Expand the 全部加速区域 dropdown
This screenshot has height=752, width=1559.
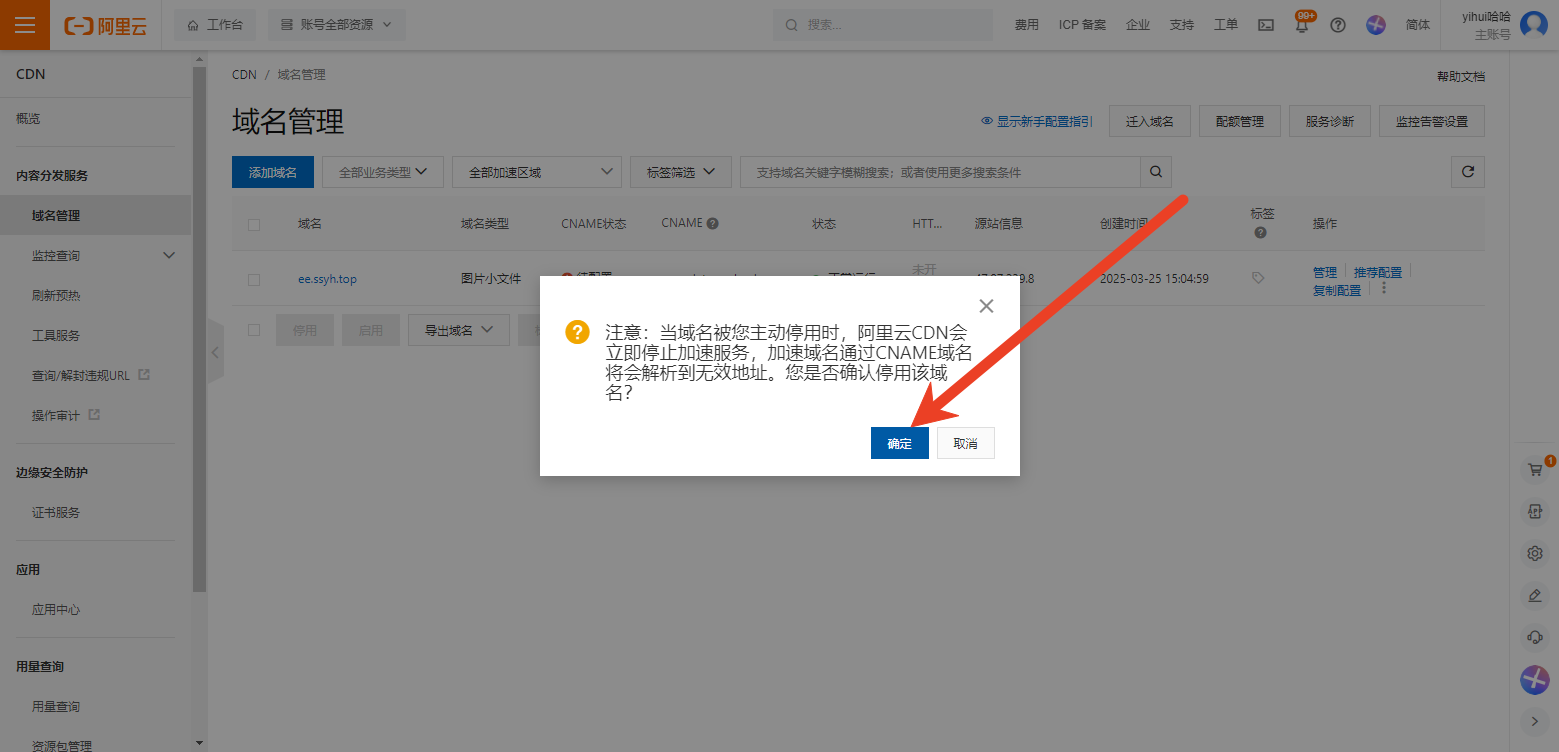click(x=537, y=172)
